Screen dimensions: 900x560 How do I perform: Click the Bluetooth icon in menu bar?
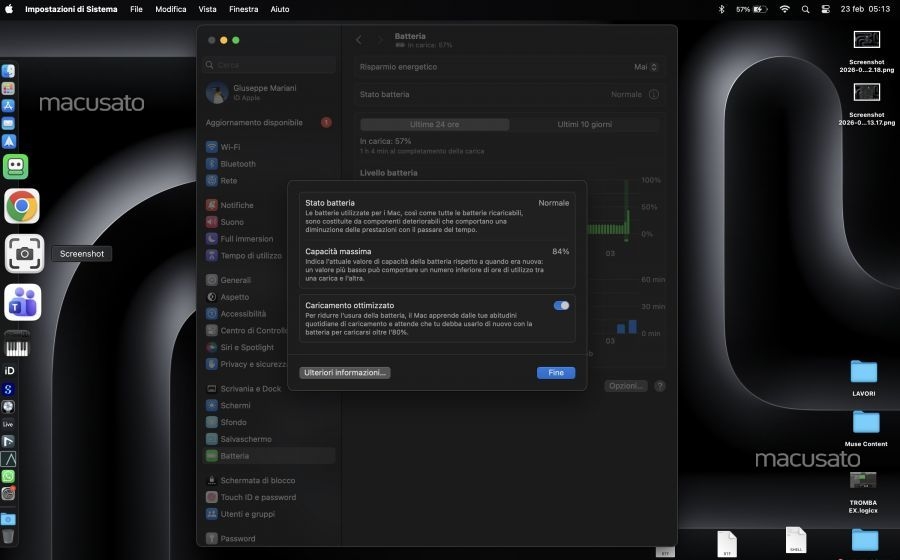(x=721, y=9)
